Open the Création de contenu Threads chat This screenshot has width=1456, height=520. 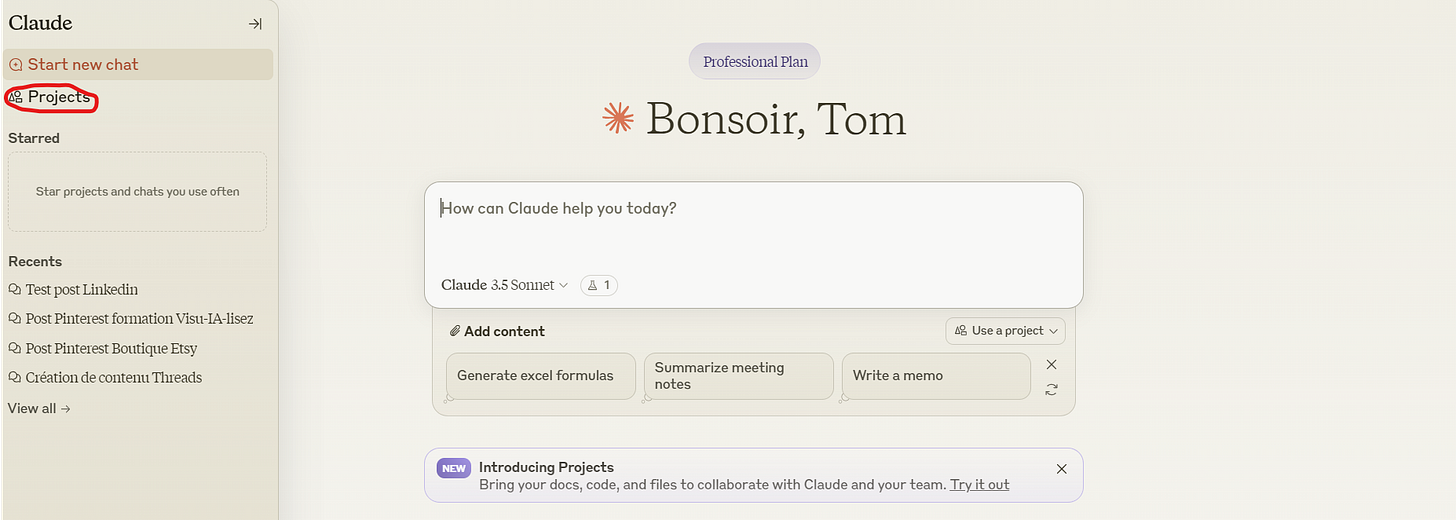pos(105,378)
